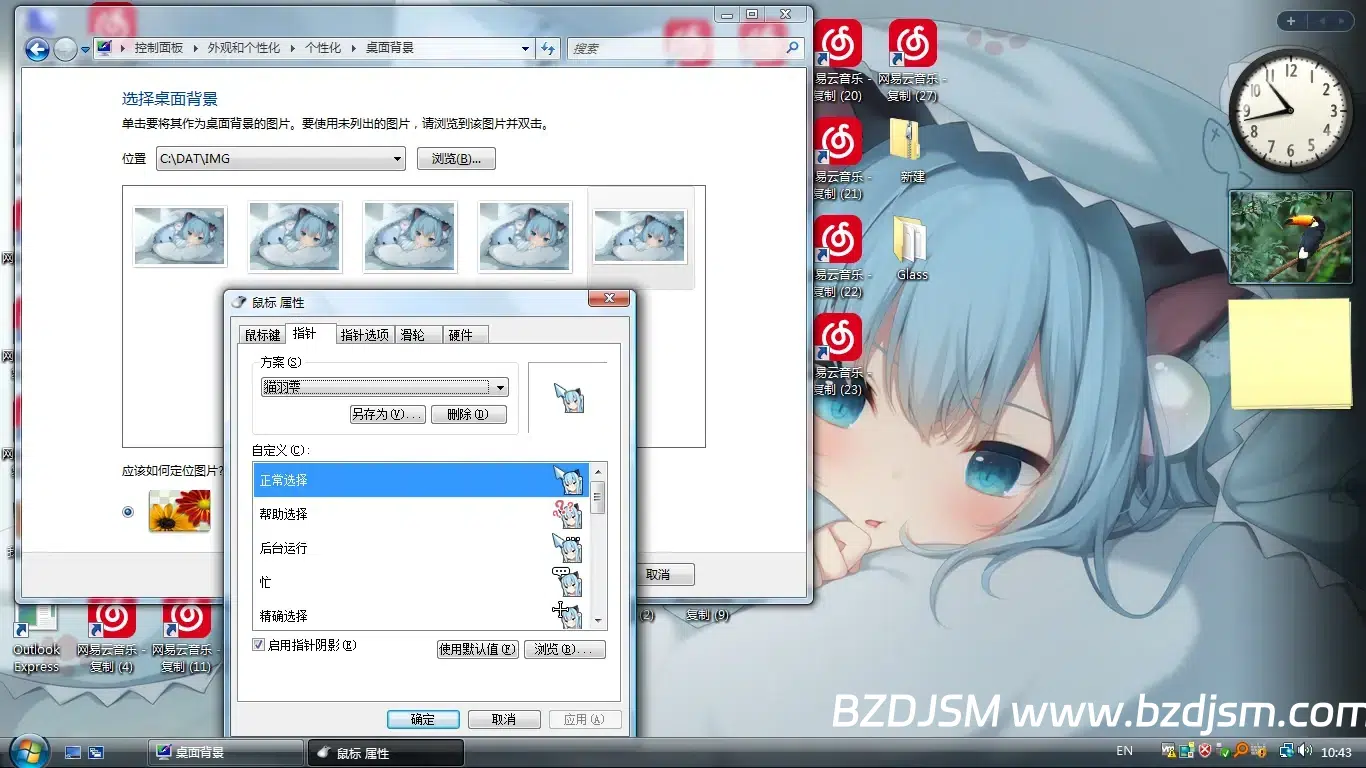Click the magnifier icon in the 搜索 box
Screen dimensions: 1366x768
click(793, 48)
